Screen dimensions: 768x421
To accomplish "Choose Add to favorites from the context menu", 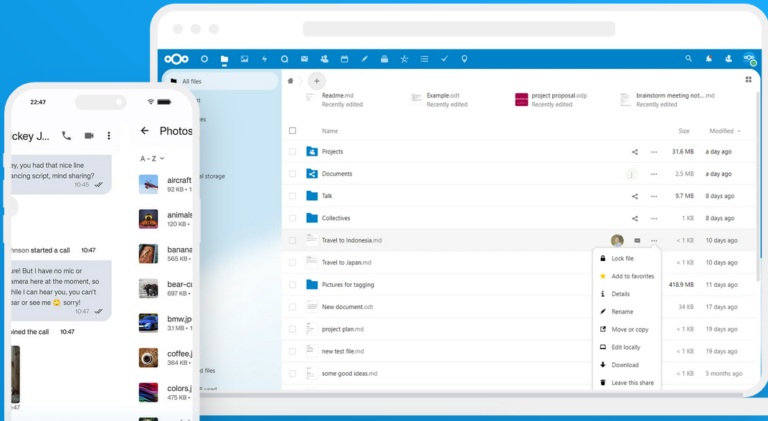I will click(631, 276).
